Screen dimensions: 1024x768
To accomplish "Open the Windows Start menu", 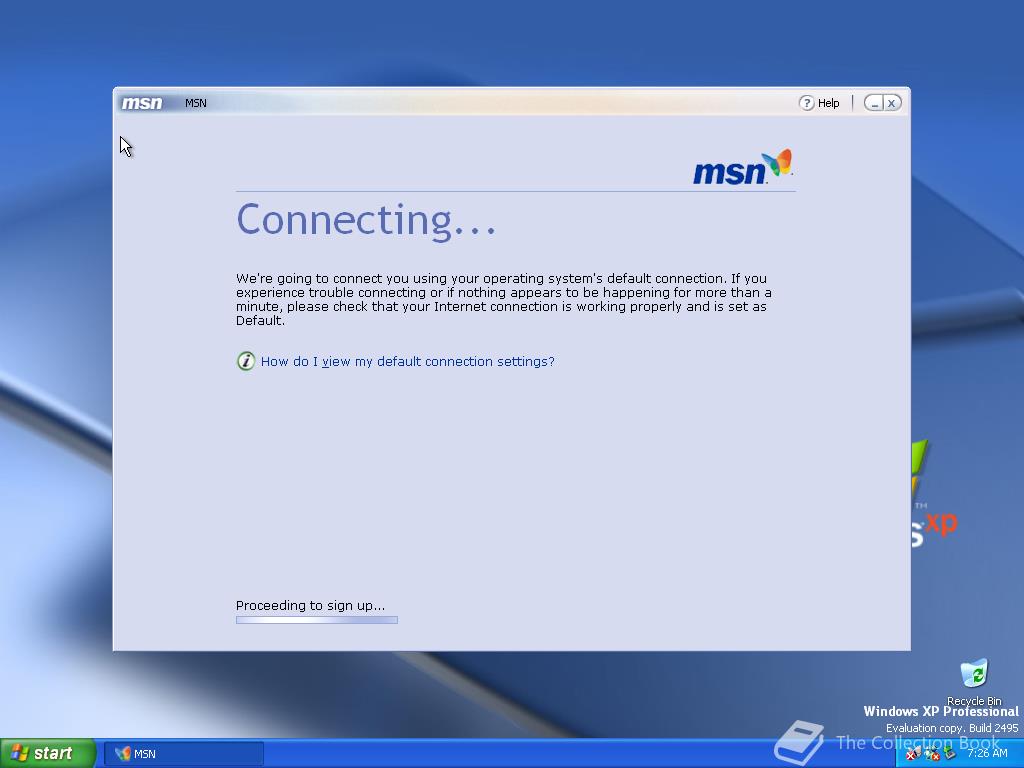I will pos(48,753).
